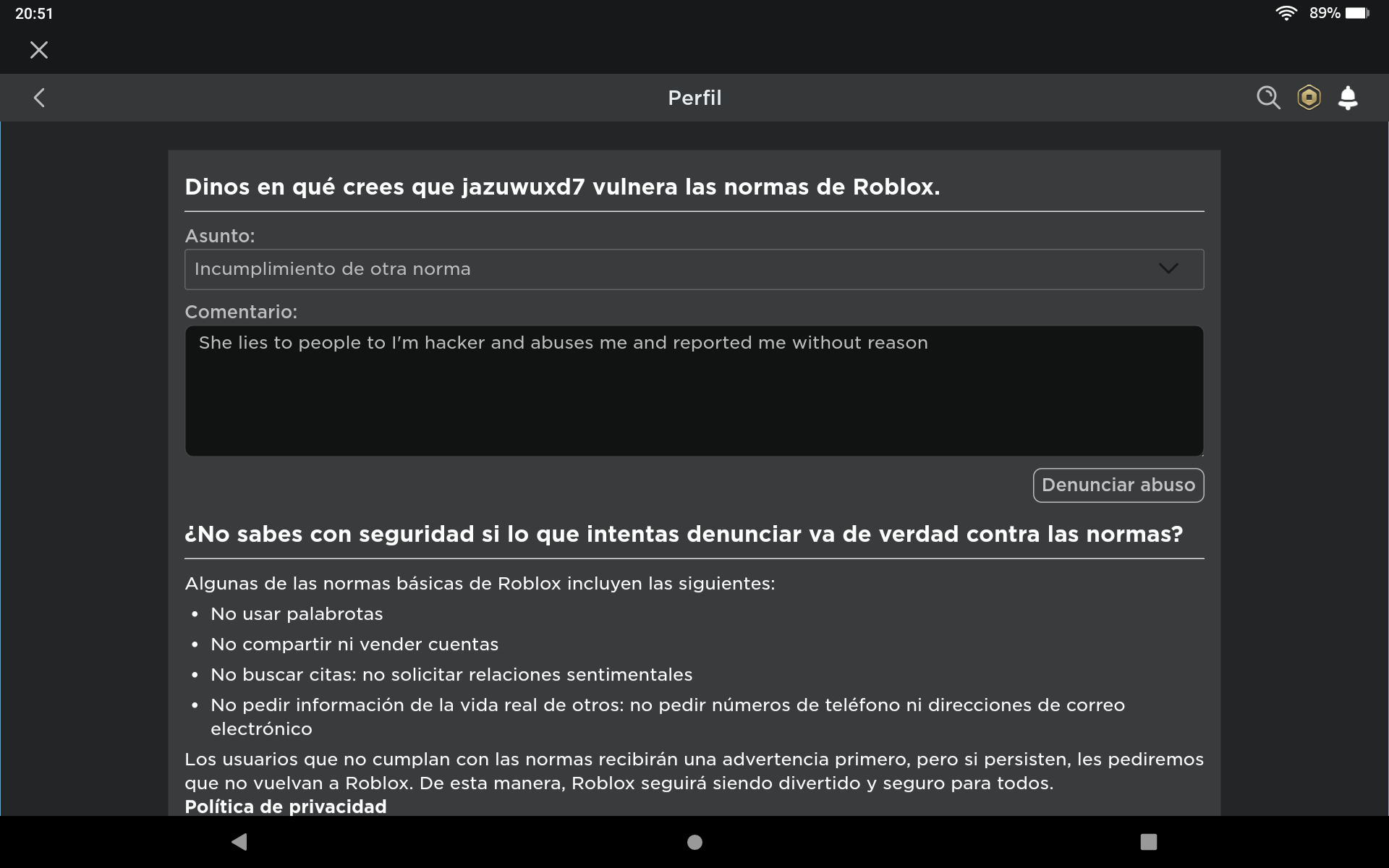Close the in-app browser with the X icon
Viewport: 1389px width, 868px height.
click(39, 50)
